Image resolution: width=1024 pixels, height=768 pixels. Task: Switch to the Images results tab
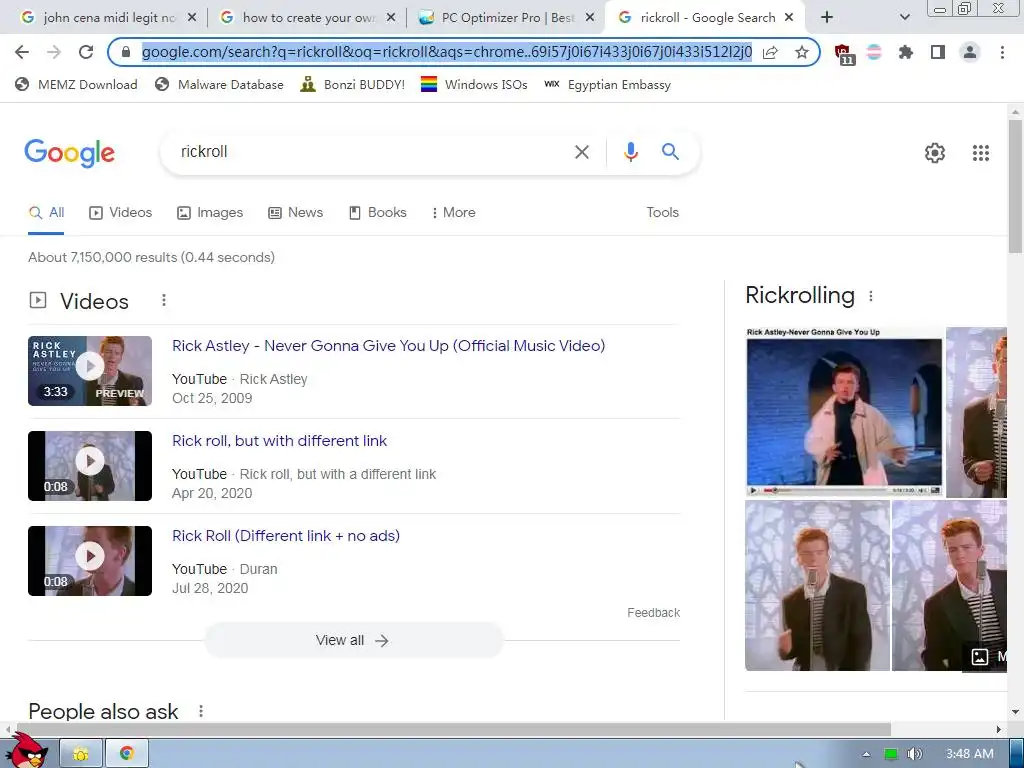click(x=210, y=212)
